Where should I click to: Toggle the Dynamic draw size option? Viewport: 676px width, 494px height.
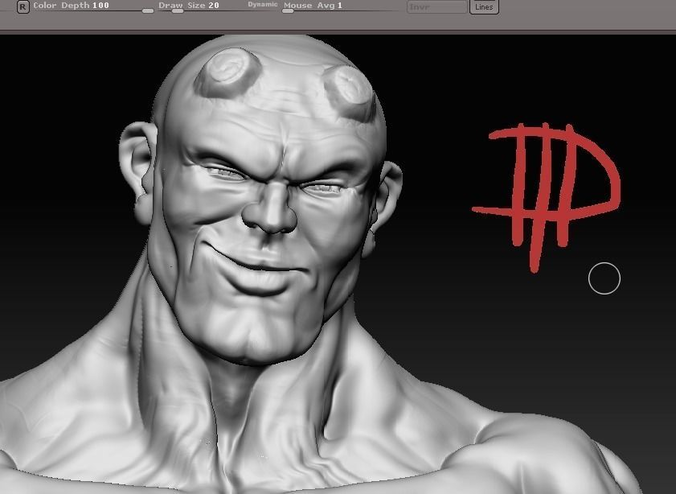[262, 5]
